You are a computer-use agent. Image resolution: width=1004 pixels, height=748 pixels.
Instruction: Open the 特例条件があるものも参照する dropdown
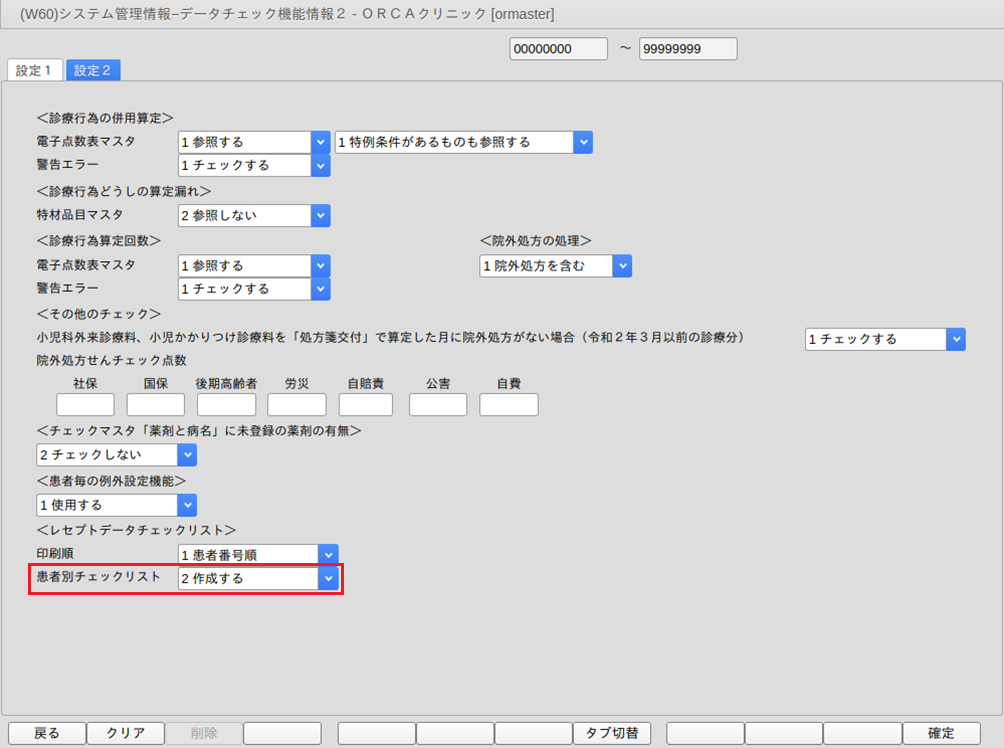tap(583, 142)
